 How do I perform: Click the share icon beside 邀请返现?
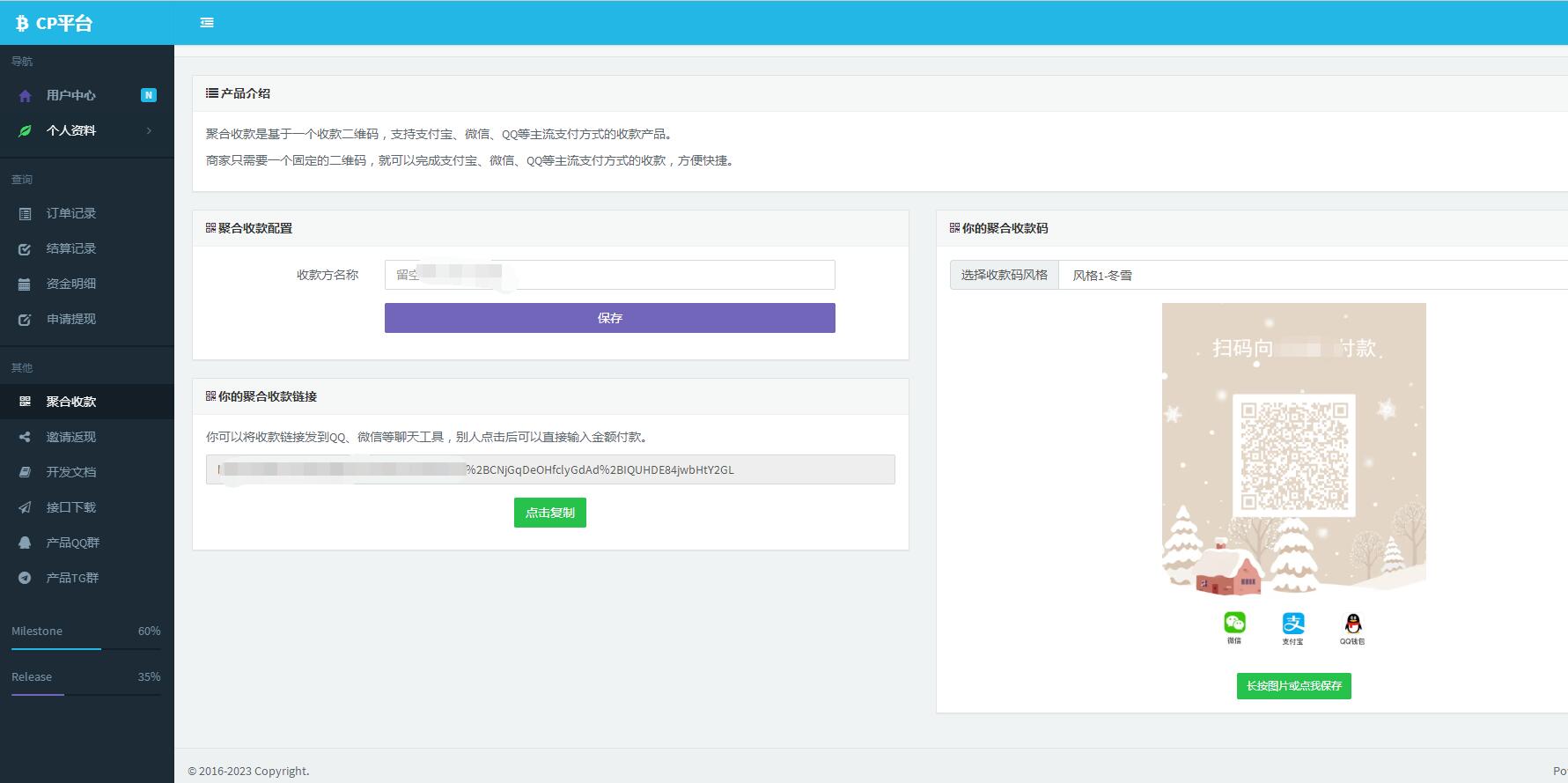click(25, 437)
